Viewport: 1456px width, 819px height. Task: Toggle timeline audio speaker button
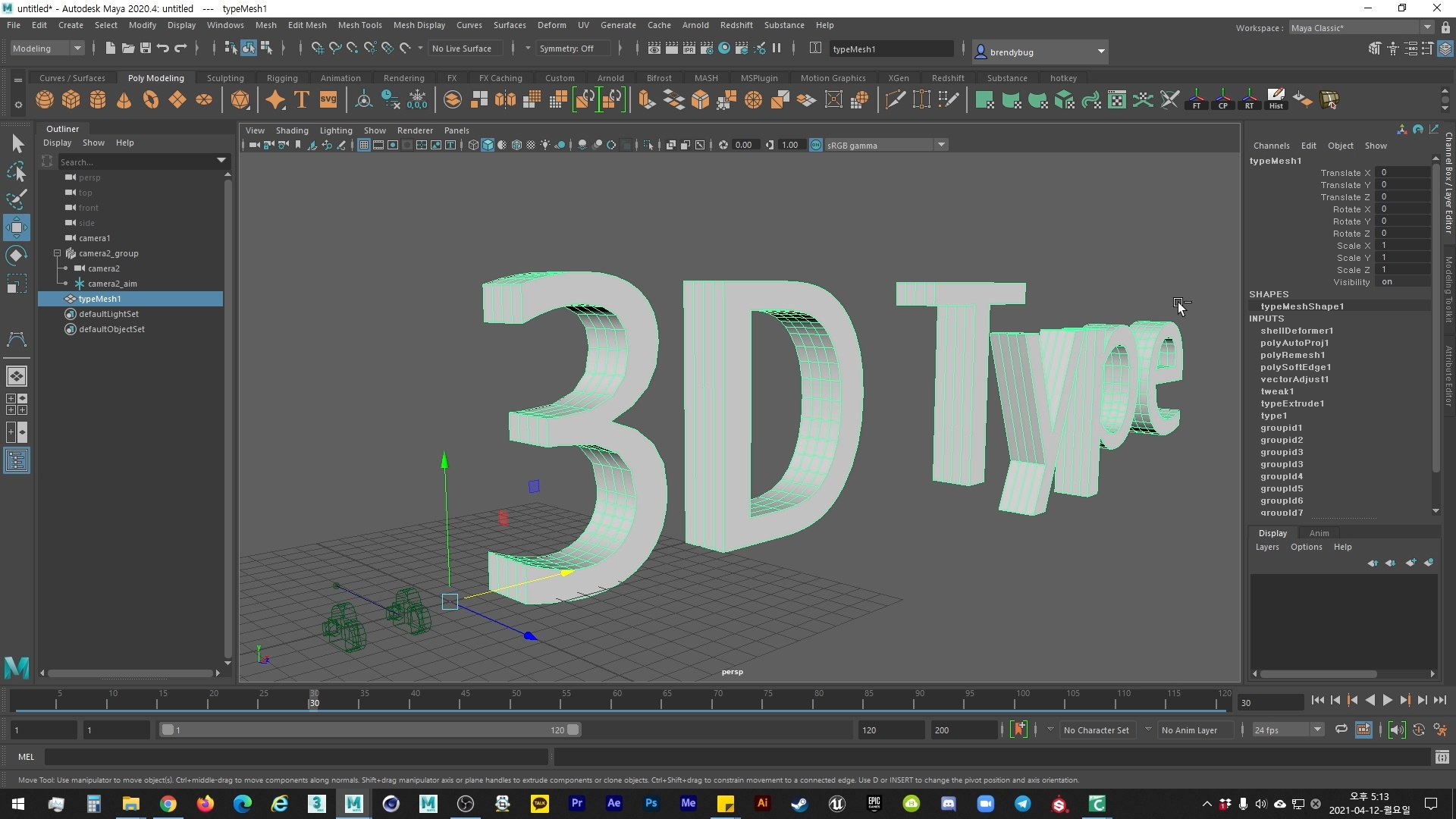1396,730
